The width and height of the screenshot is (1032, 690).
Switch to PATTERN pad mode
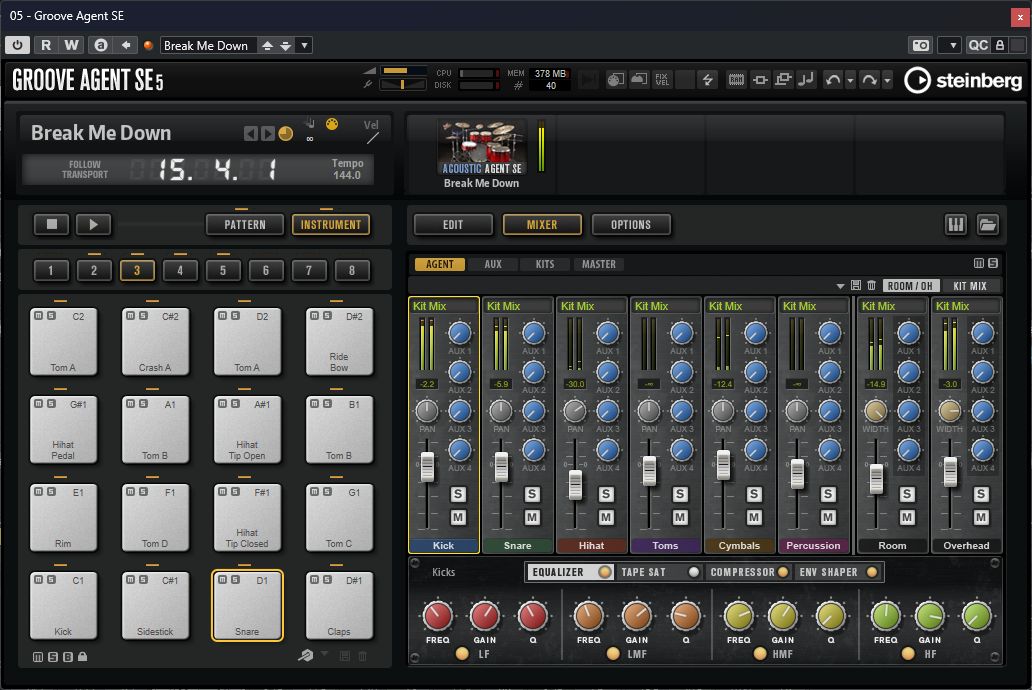click(x=245, y=225)
